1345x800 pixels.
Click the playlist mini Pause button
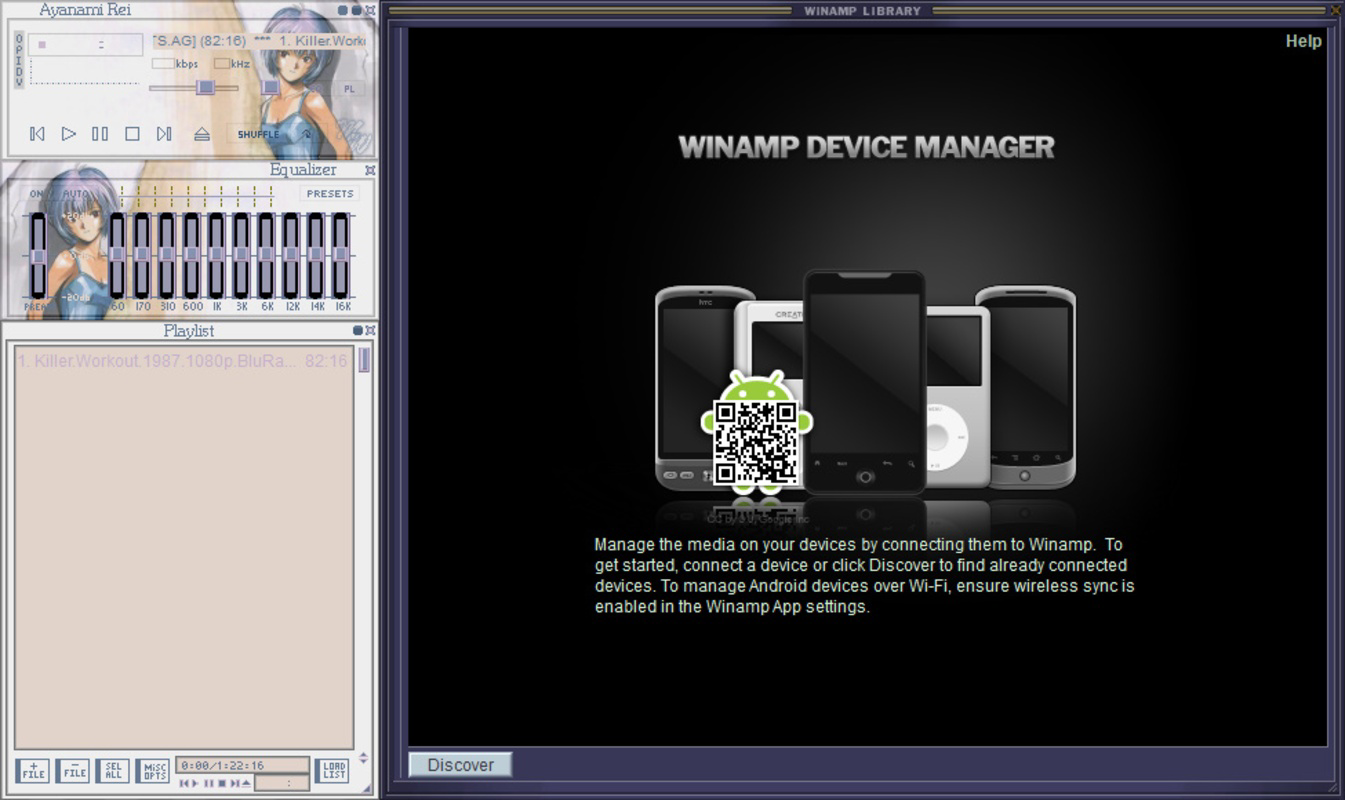coord(209,783)
